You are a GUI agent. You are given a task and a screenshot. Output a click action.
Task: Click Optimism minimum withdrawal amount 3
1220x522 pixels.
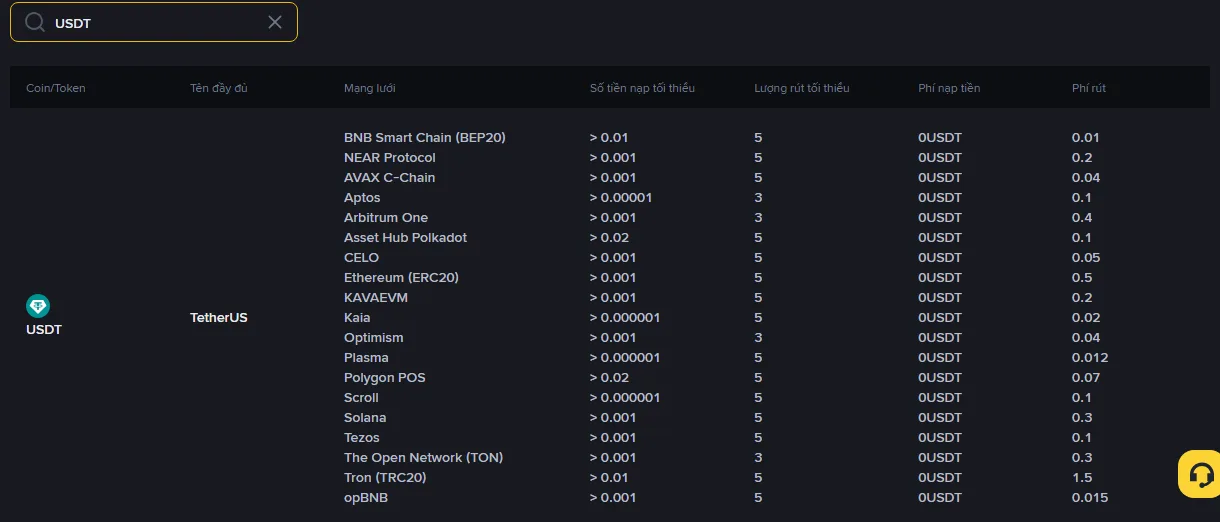[x=758, y=337]
